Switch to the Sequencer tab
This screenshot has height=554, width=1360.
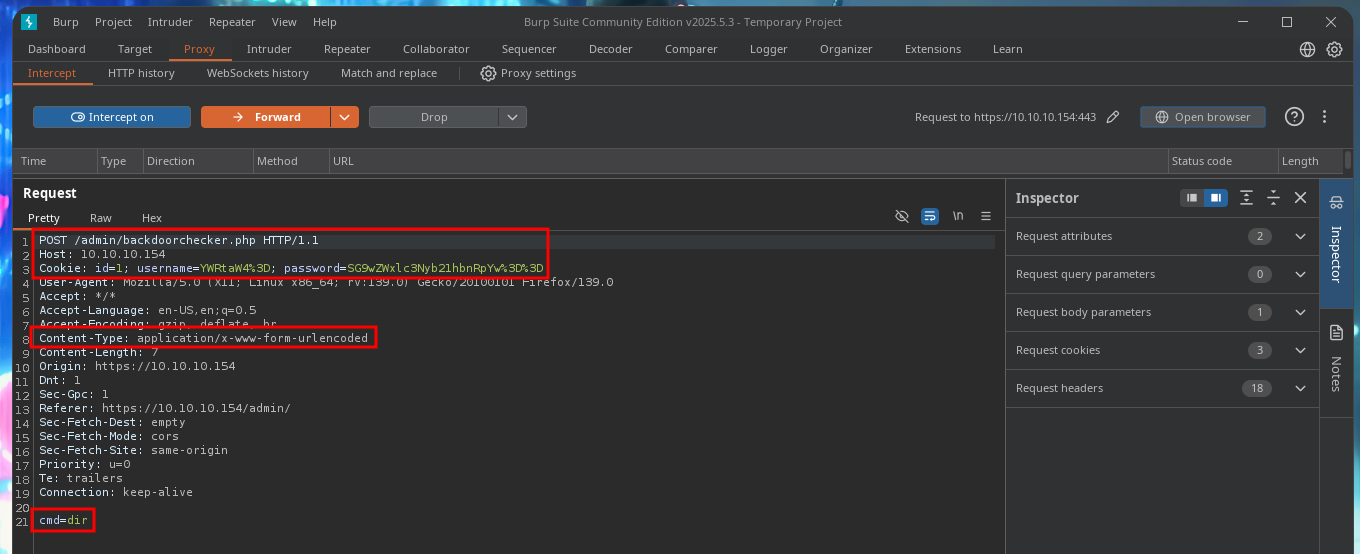[529, 49]
